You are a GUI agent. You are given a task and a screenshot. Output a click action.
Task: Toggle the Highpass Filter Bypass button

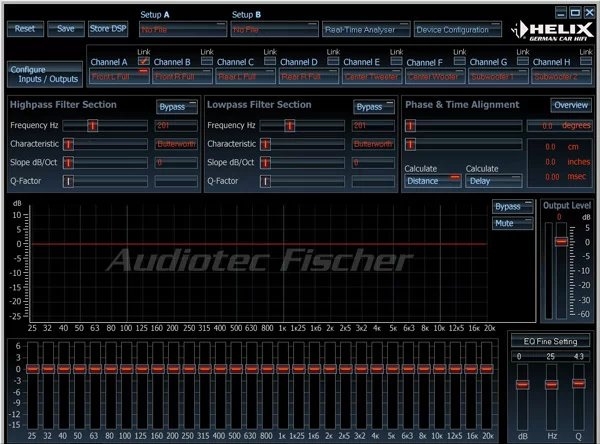coord(177,106)
